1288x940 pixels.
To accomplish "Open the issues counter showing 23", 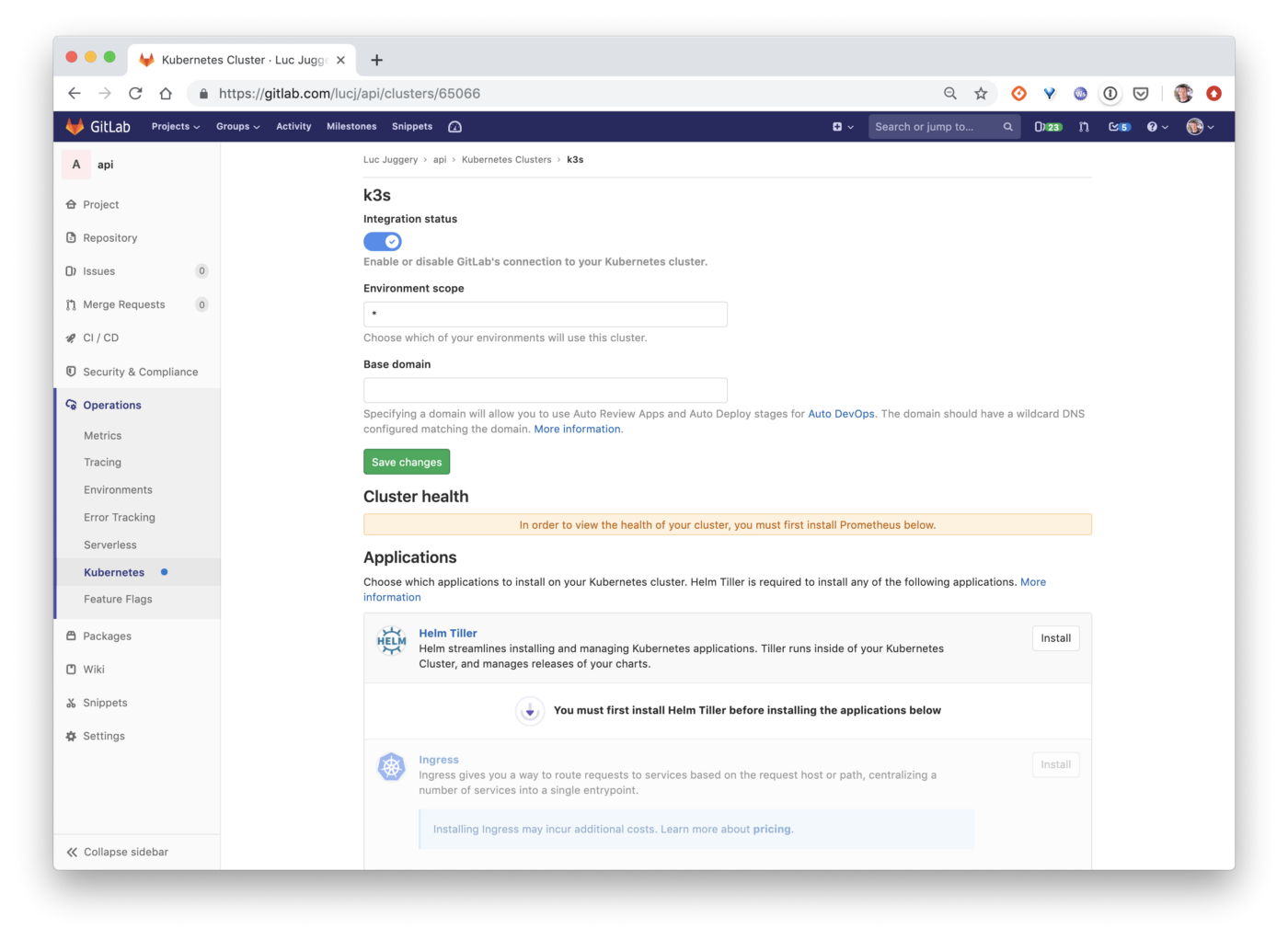I will click(1048, 127).
